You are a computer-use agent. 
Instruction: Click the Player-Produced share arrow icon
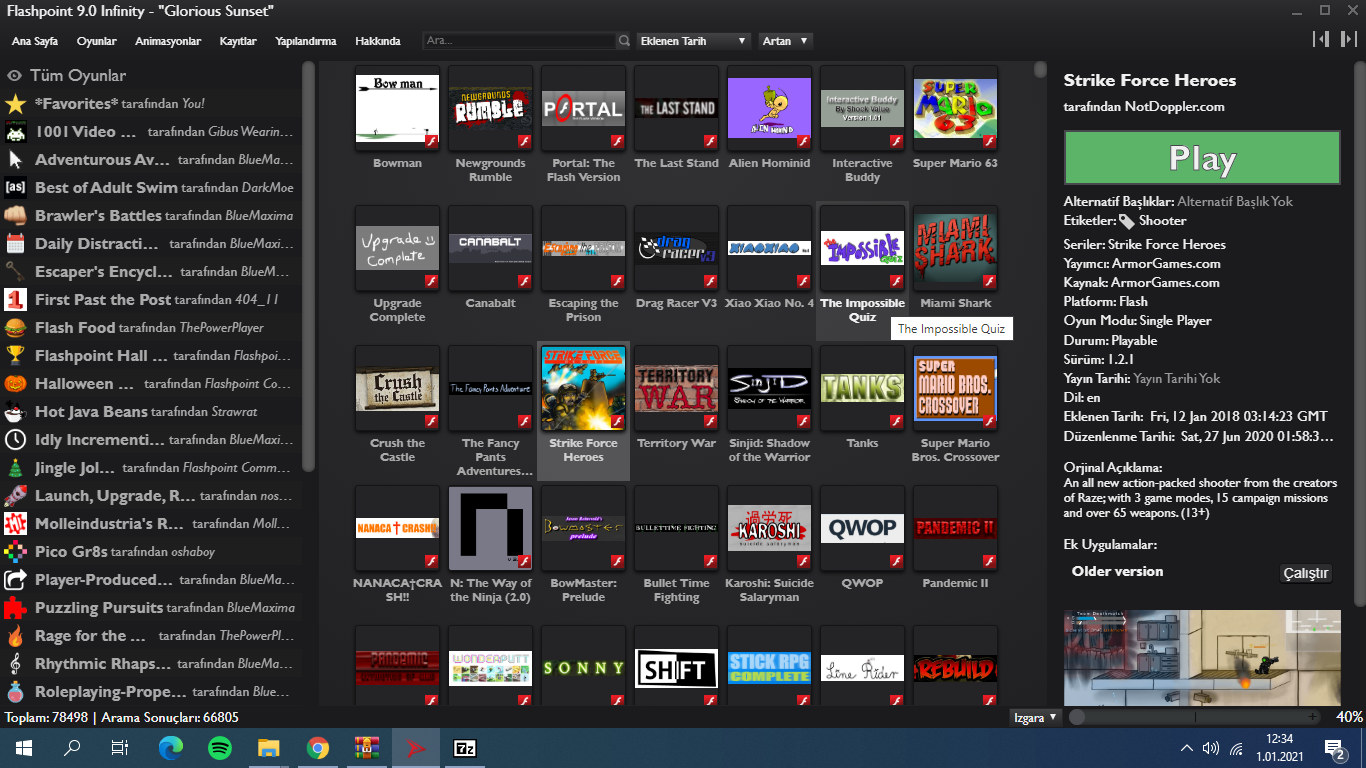tap(15, 580)
